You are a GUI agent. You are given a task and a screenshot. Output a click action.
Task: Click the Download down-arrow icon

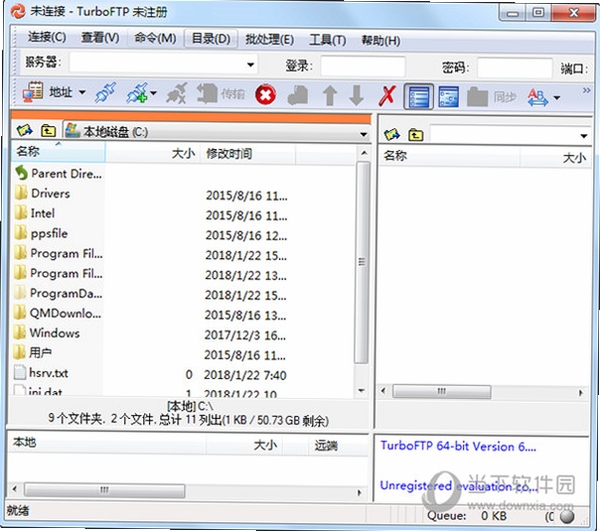356,95
